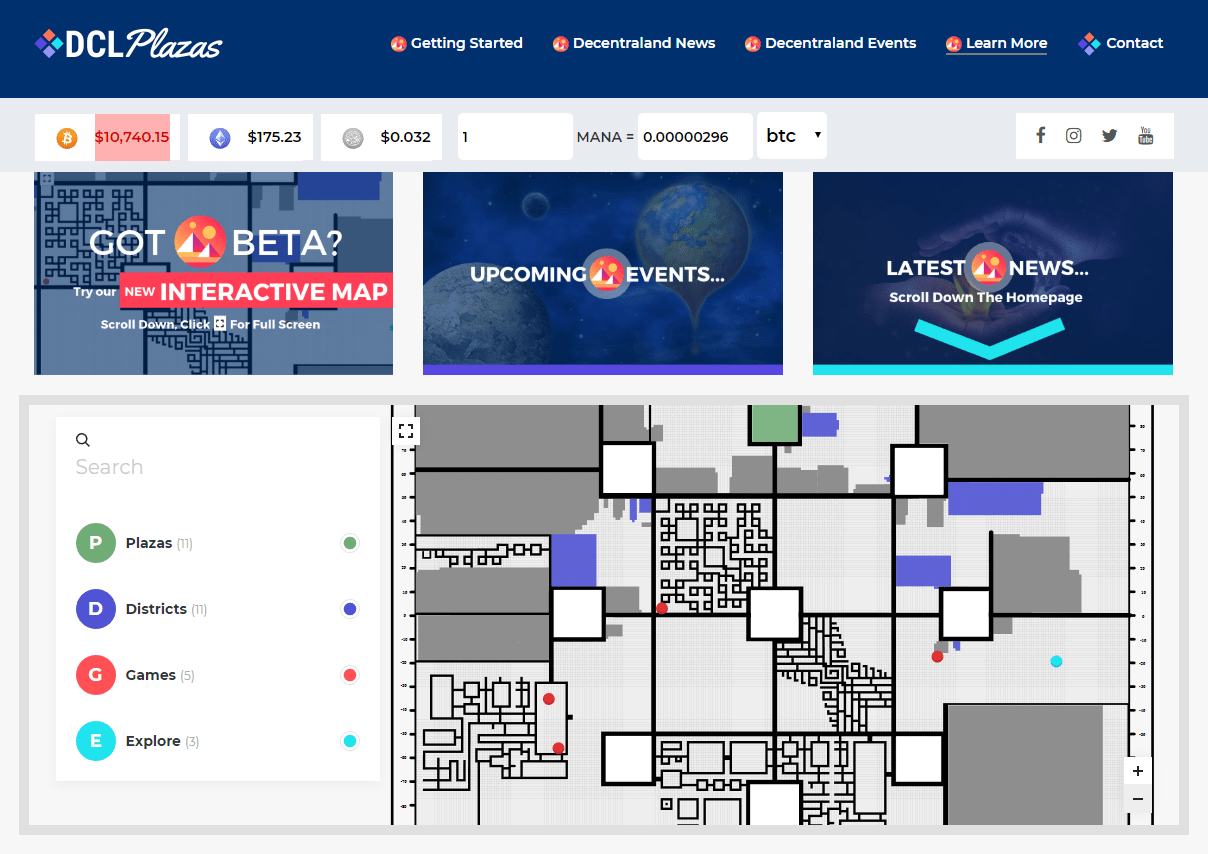Screen dimensions: 1208x854
Task: Toggle the Explore cyan layer dot
Action: (x=350, y=741)
